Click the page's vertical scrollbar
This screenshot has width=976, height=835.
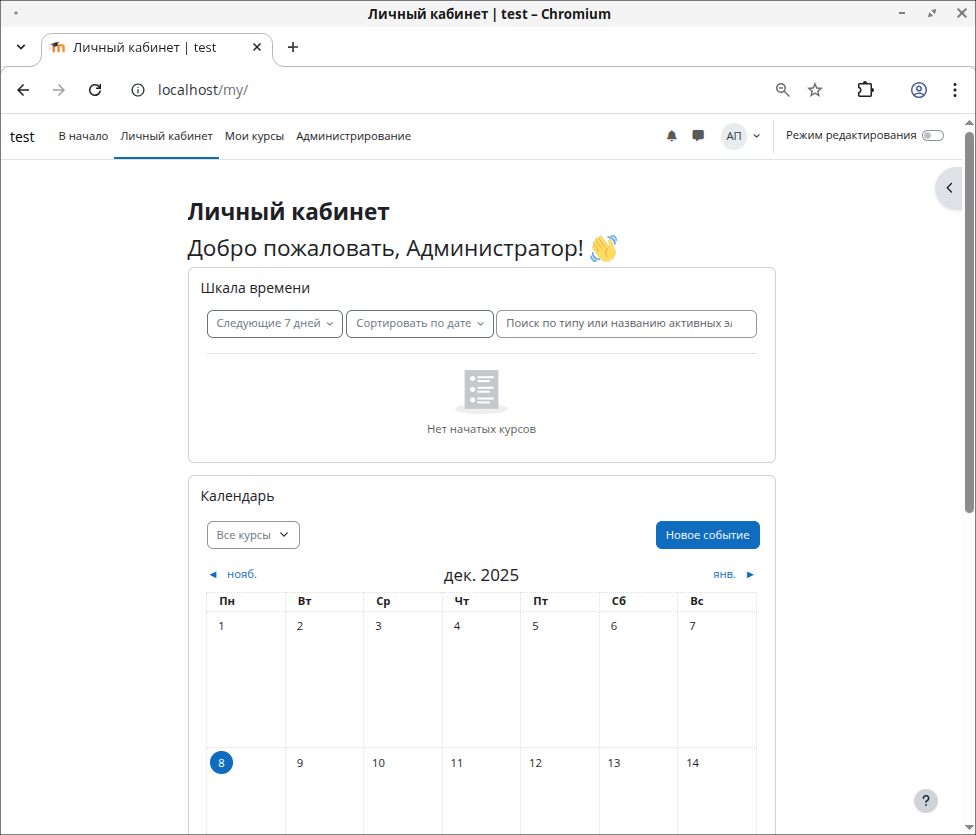pyautogui.click(x=968, y=320)
